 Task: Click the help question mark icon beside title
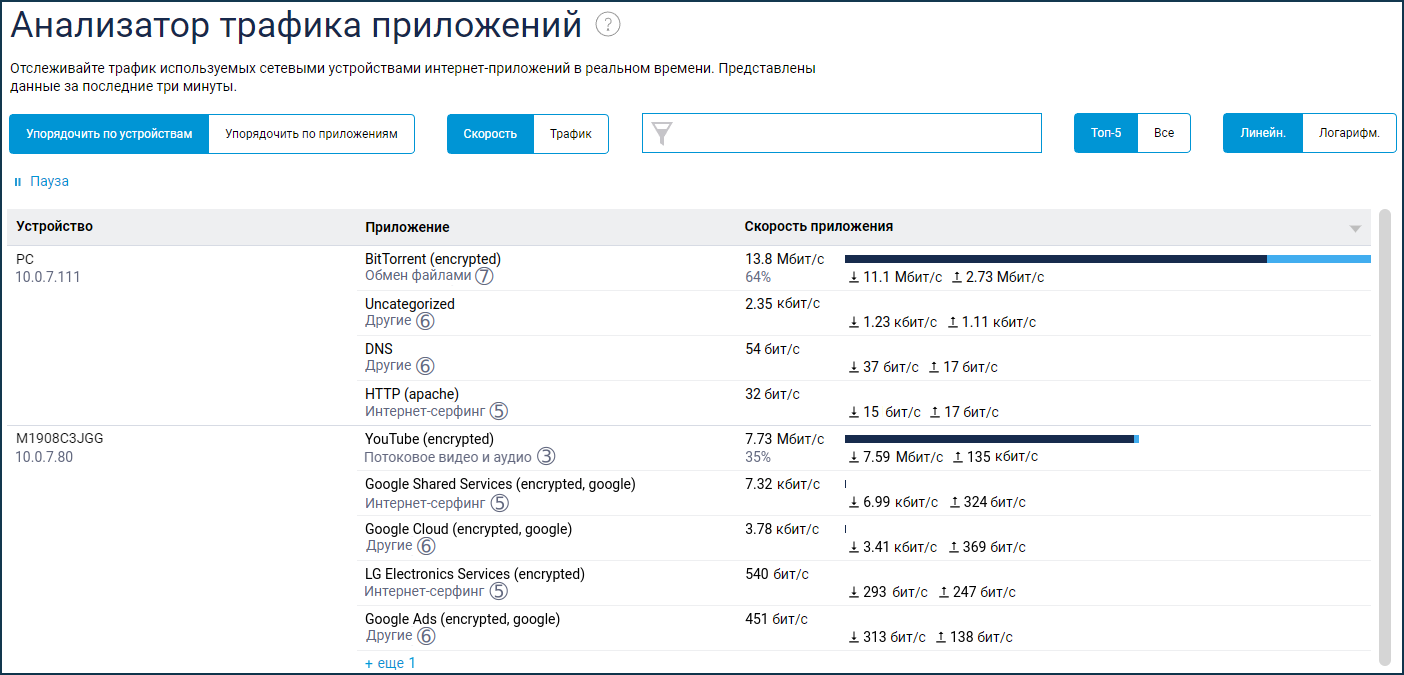[608, 25]
